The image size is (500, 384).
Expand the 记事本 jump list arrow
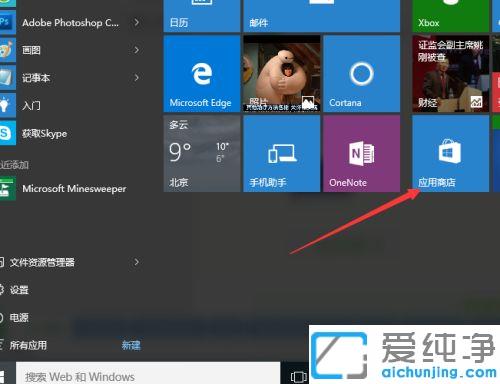tap(136, 78)
